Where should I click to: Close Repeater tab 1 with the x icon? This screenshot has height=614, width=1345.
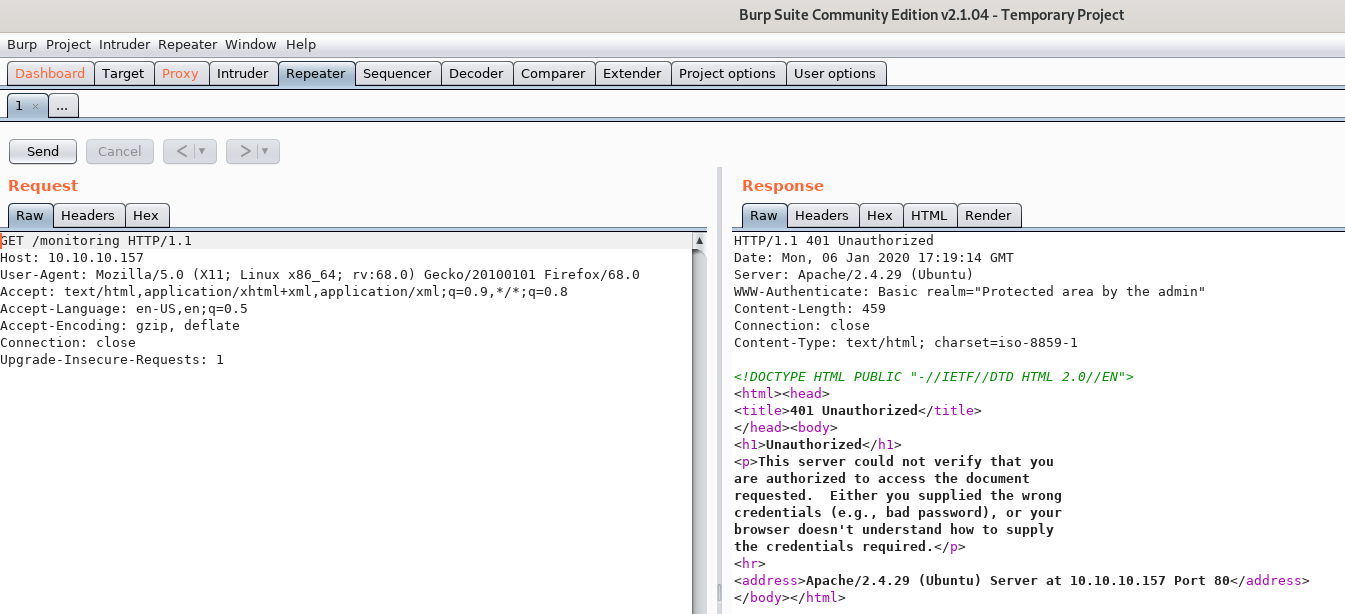pyautogui.click(x=35, y=106)
